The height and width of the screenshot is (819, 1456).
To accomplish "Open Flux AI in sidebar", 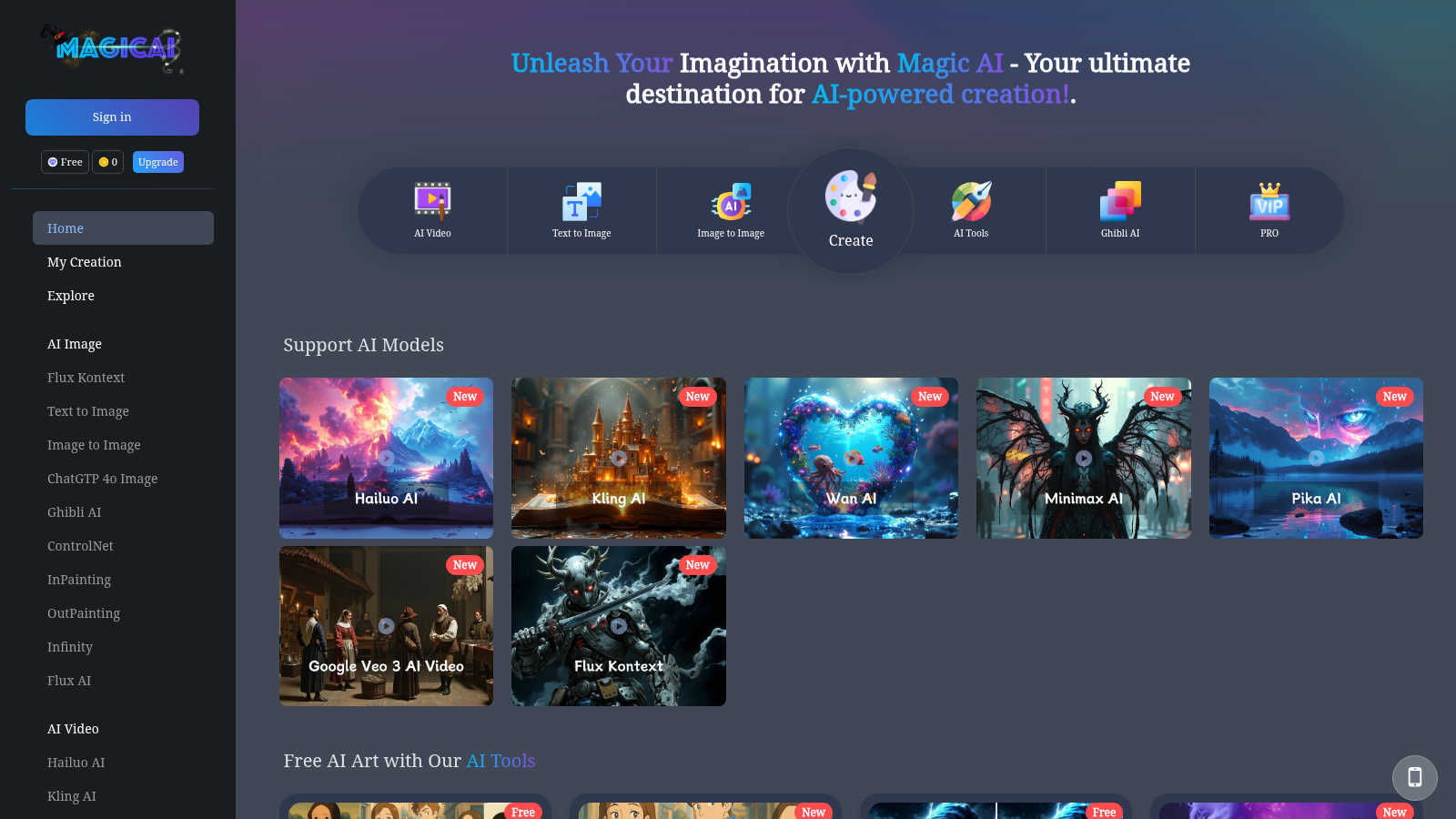I will (x=69, y=681).
